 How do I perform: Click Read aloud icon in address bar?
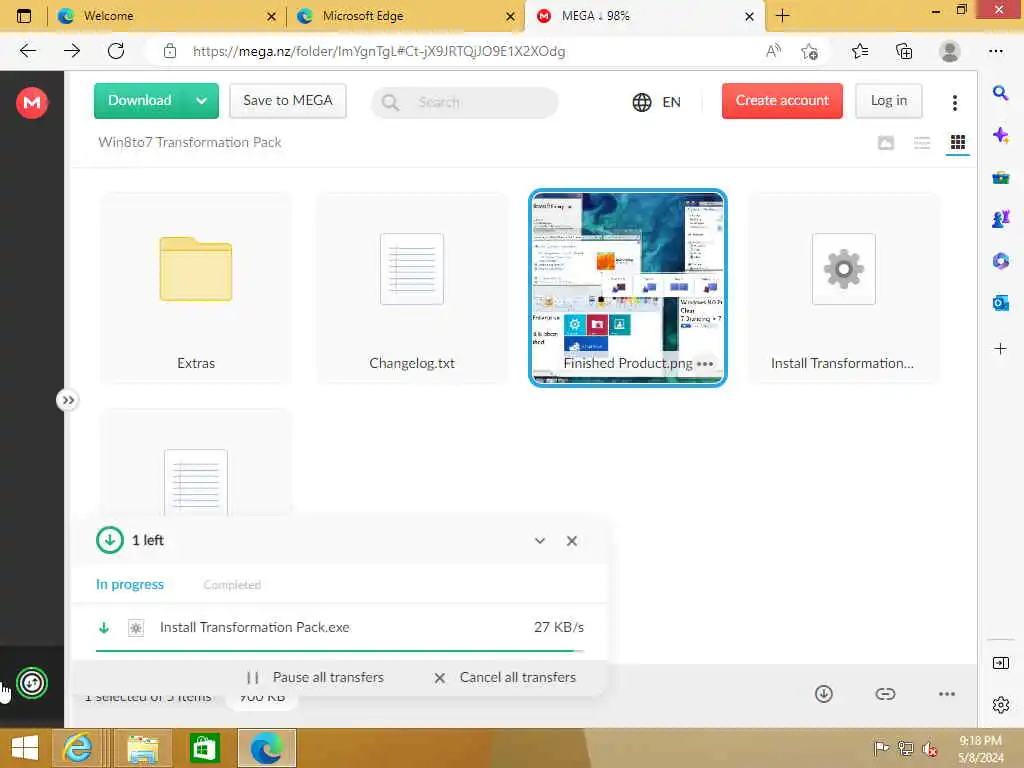click(773, 51)
